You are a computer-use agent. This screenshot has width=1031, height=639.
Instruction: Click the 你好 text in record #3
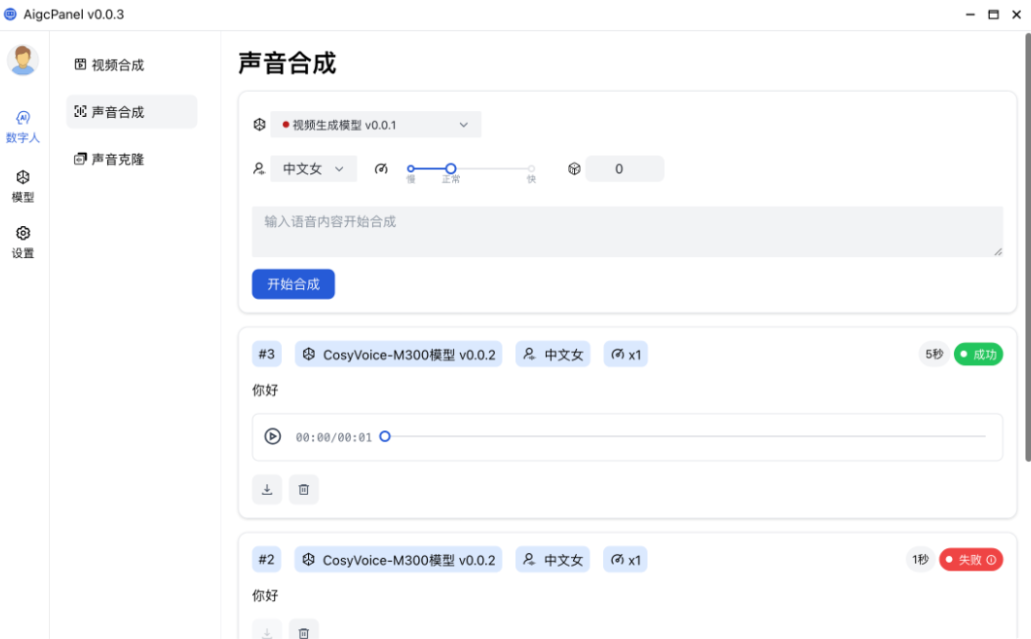coord(265,390)
